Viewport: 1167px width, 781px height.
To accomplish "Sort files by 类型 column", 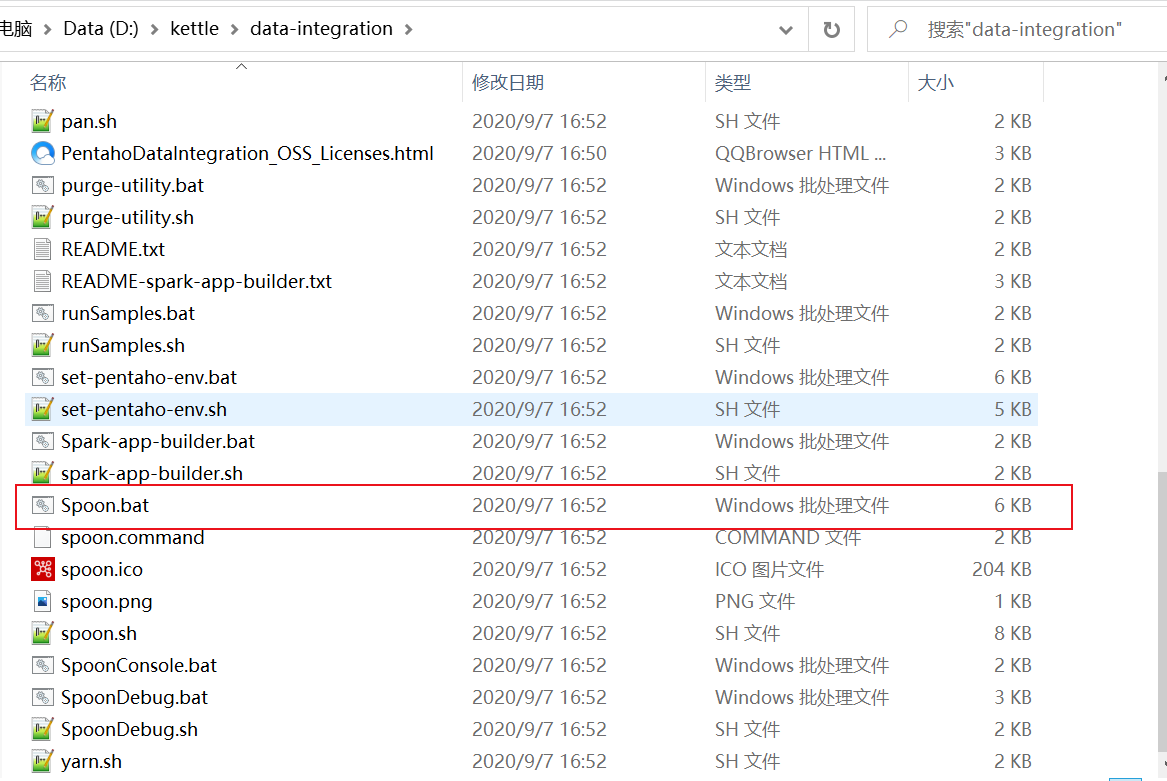I will coord(732,82).
